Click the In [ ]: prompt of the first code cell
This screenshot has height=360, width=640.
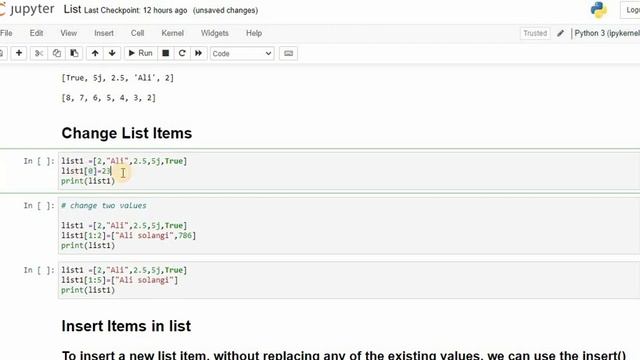39,161
